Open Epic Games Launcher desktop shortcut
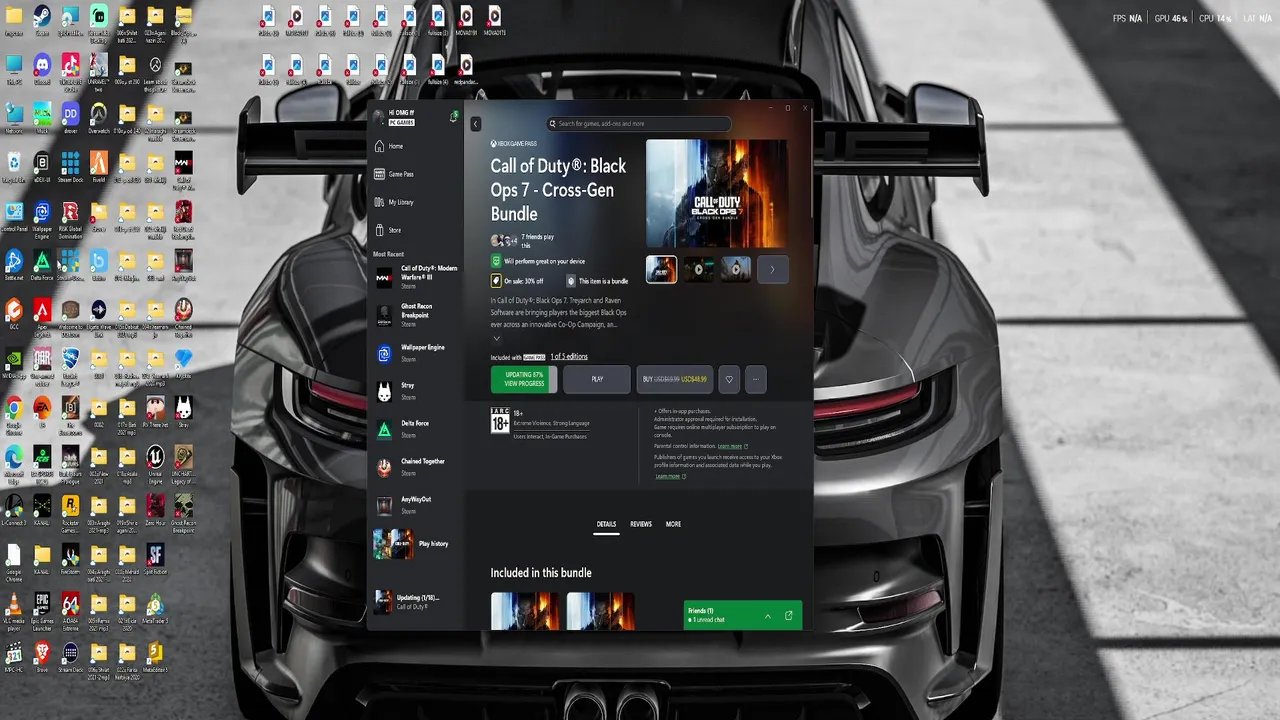The height and width of the screenshot is (720, 1280). coord(42,608)
